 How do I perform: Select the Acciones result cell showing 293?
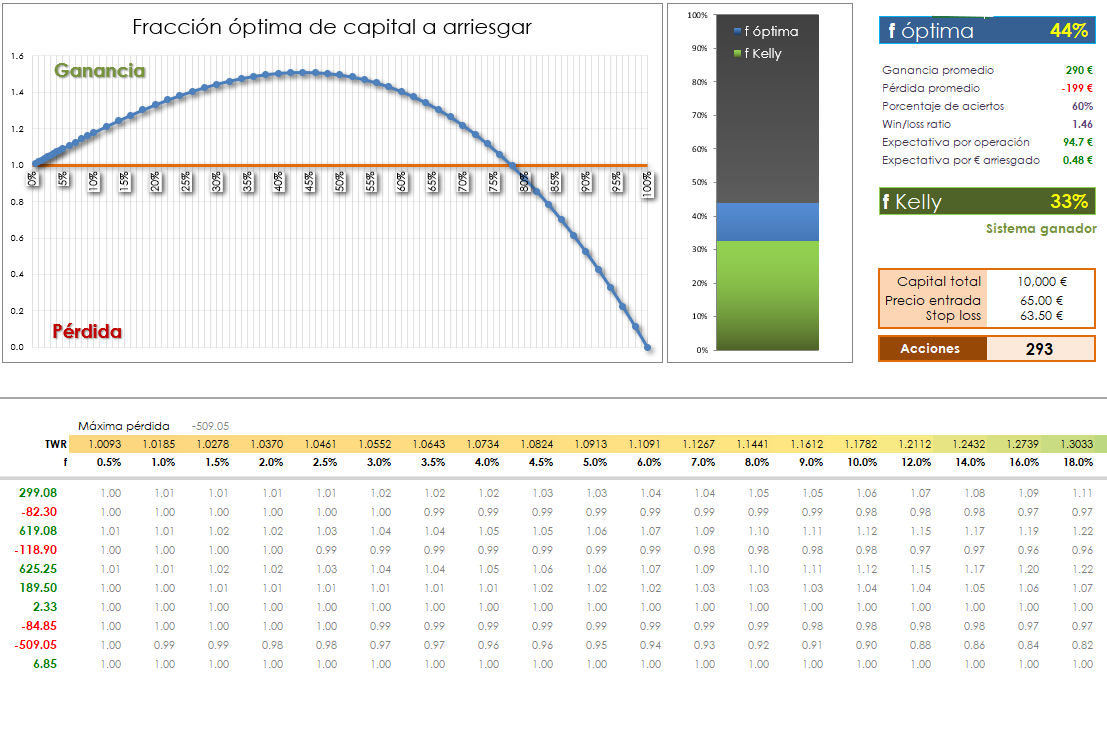[x=1040, y=349]
